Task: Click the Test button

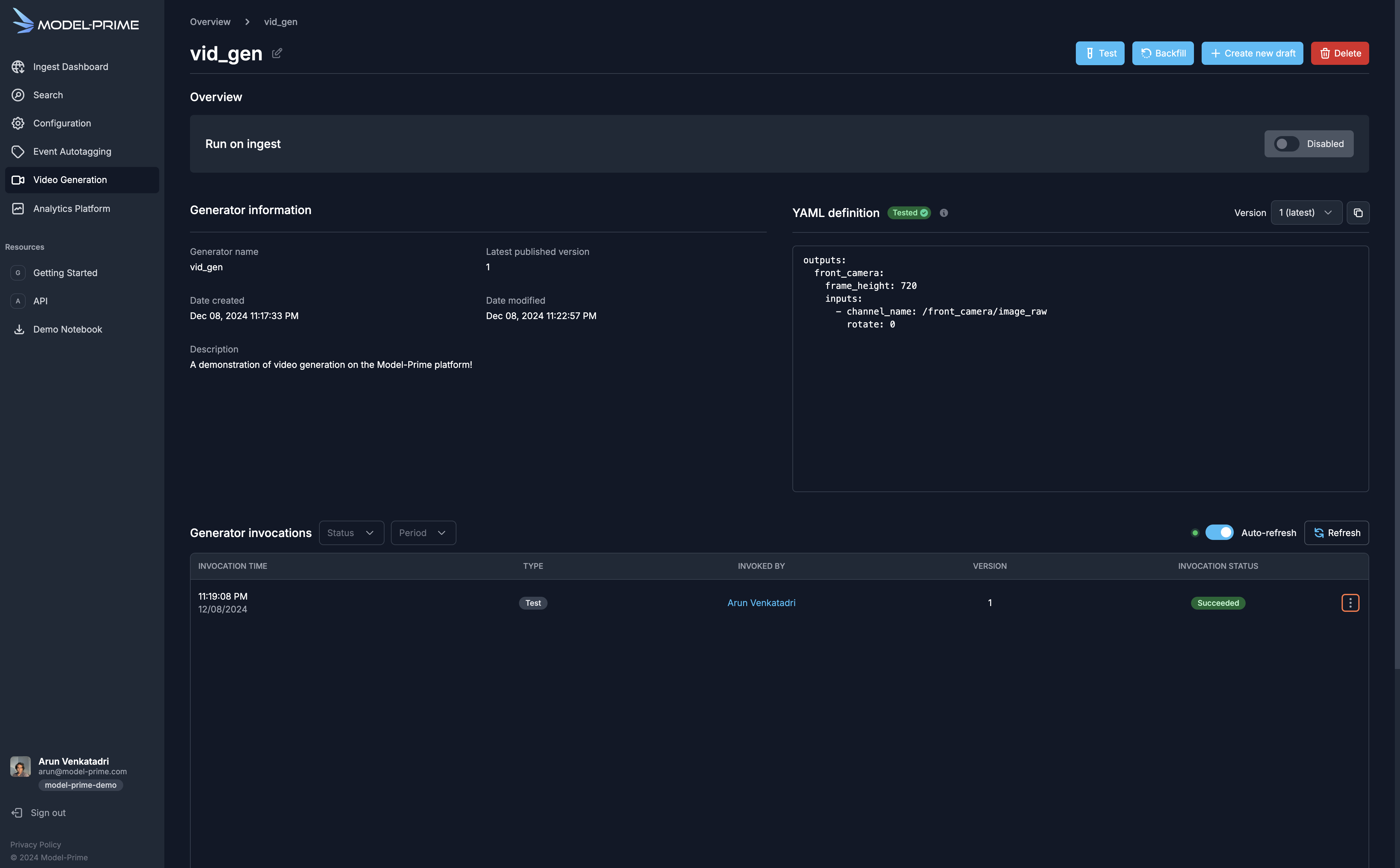Action: coord(1100,53)
